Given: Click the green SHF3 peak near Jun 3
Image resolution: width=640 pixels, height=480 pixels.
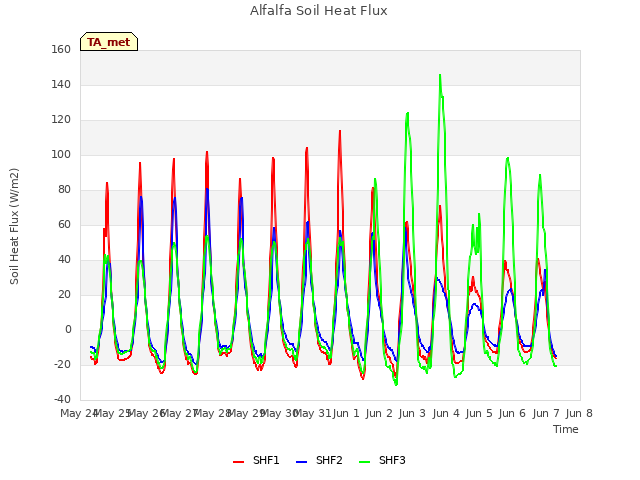Looking at the screenshot, I should 407,113.
